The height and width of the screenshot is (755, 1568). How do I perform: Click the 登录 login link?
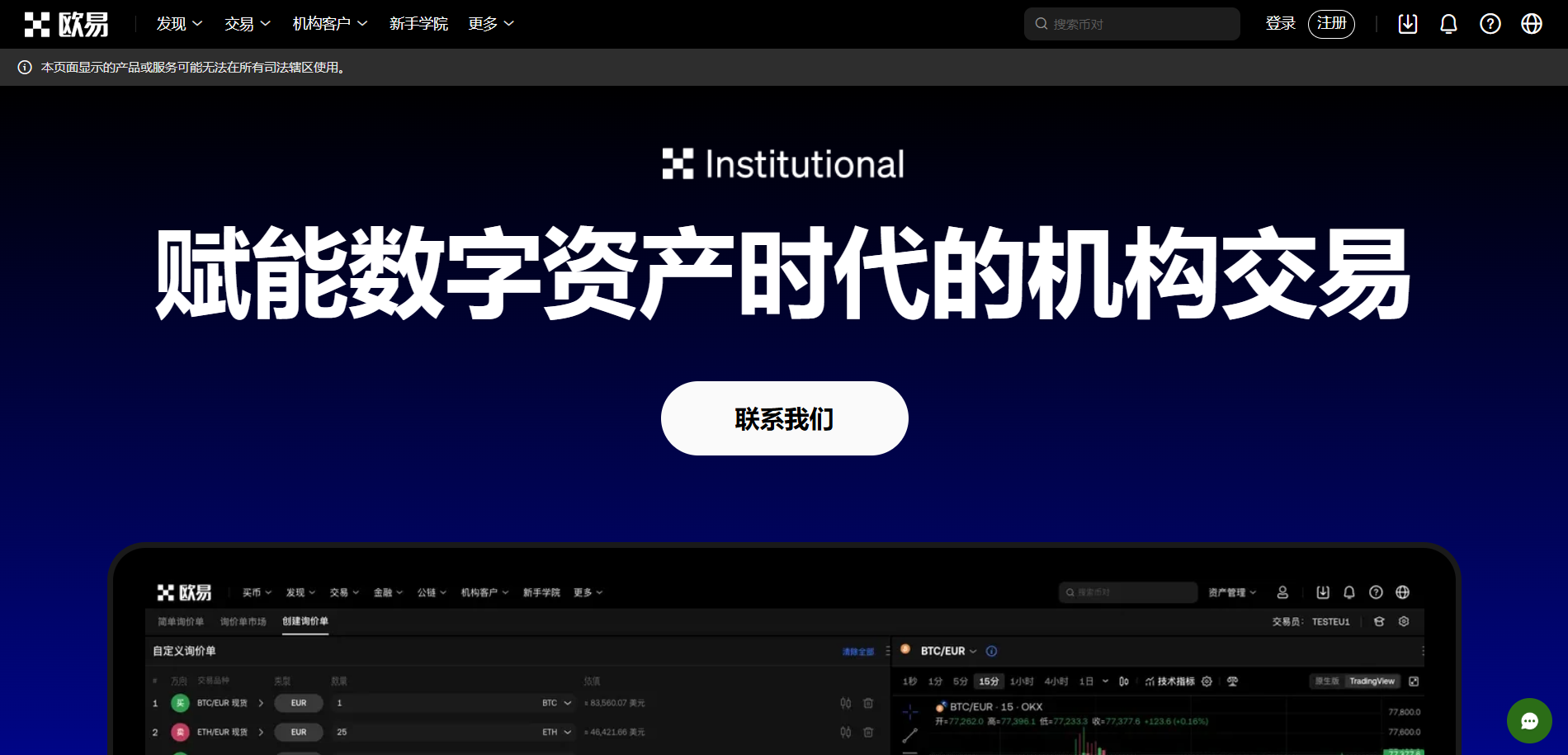(x=1280, y=24)
